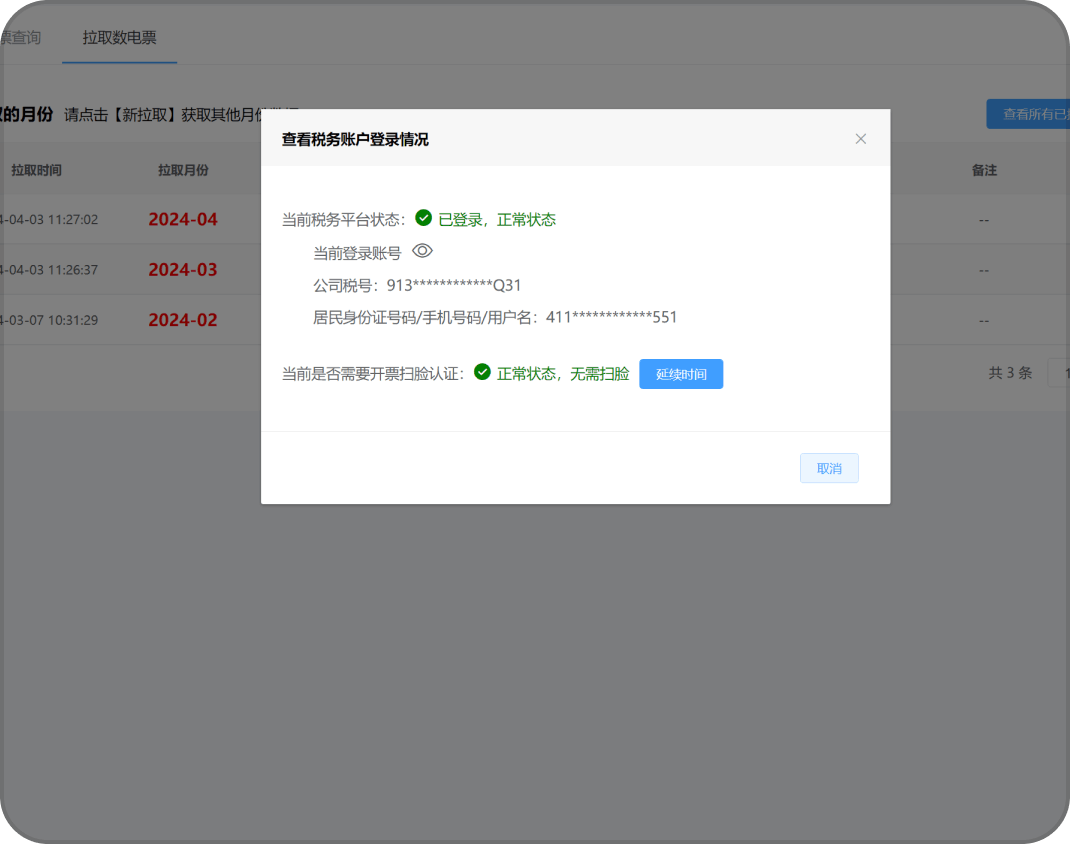
Task: Select the 2024-03 month cell
Action: 183,270
